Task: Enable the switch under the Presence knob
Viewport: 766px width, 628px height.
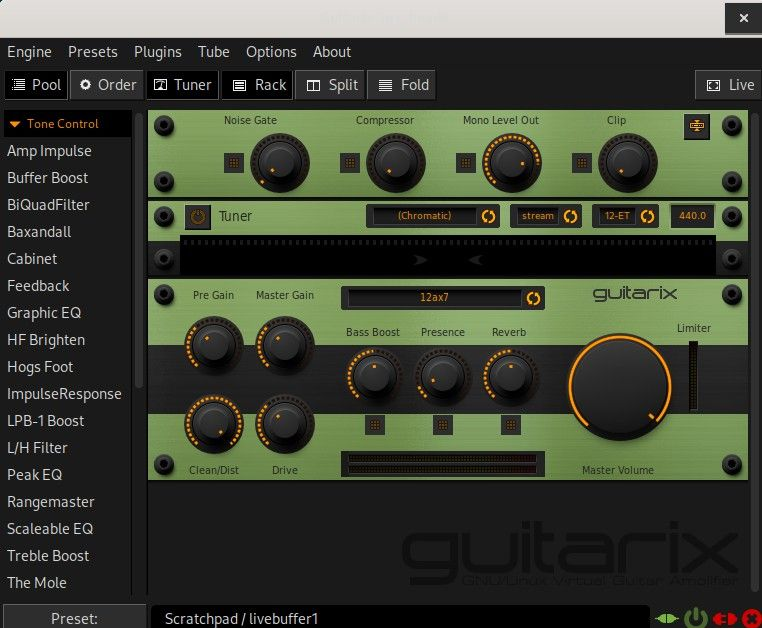Action: click(443, 425)
